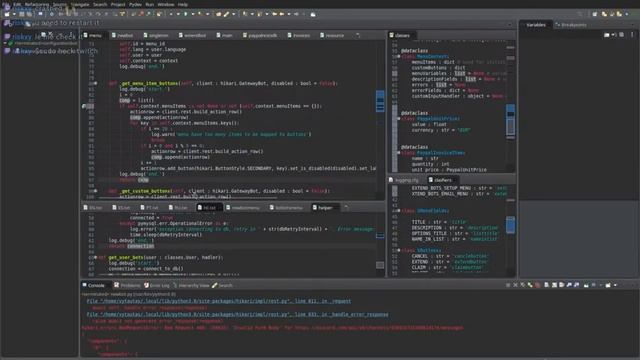Image resolution: width=640 pixels, height=360 pixels.
Task: Click Remove Launch X icon in console
Action: [515, 285]
